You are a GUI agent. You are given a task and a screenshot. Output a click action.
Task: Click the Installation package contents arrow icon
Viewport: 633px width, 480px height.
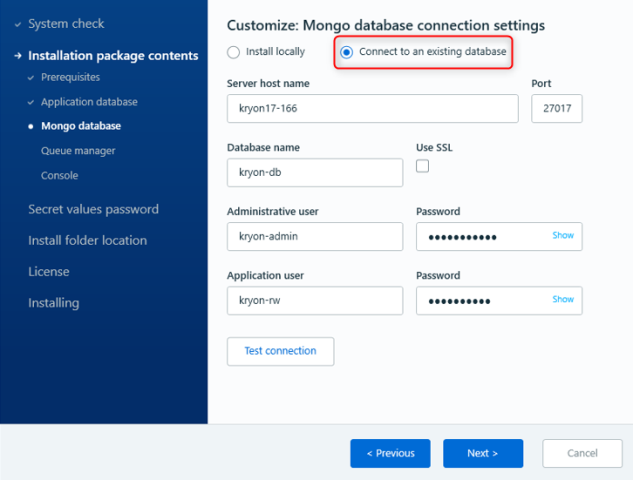(x=18, y=56)
